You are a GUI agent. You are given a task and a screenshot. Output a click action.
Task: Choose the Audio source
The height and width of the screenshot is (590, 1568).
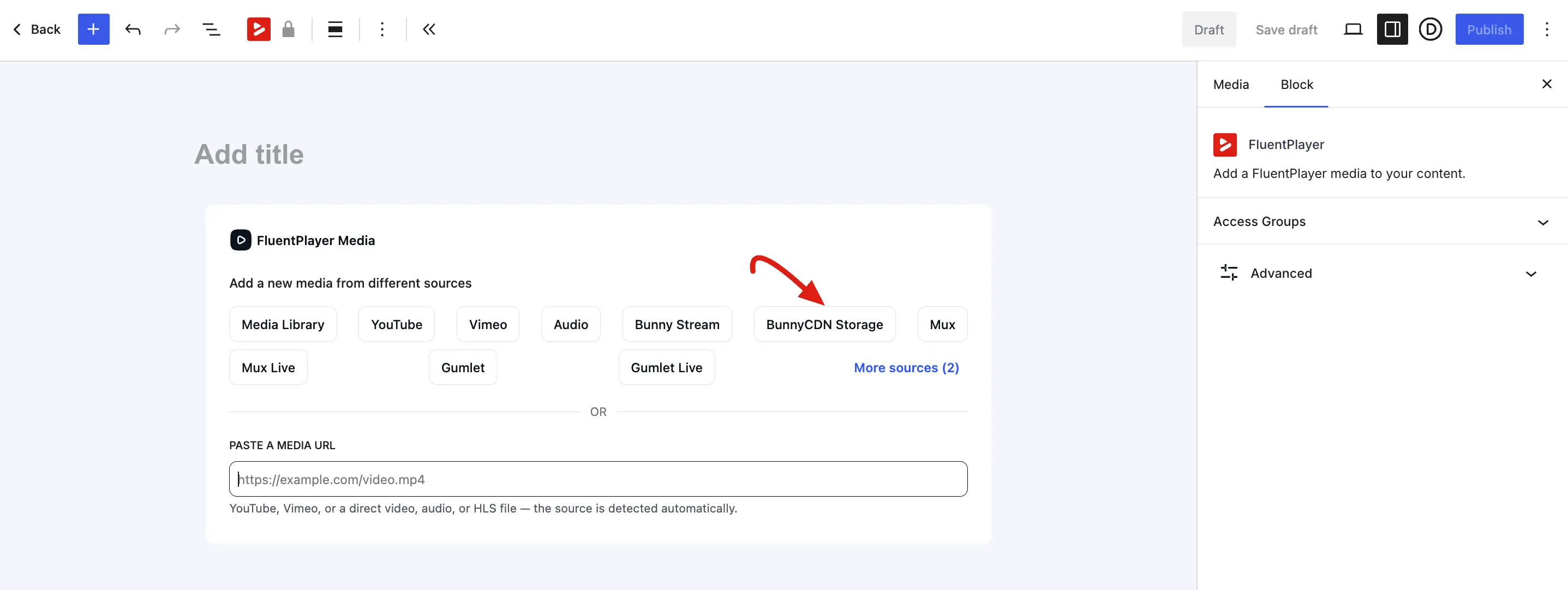pos(571,325)
